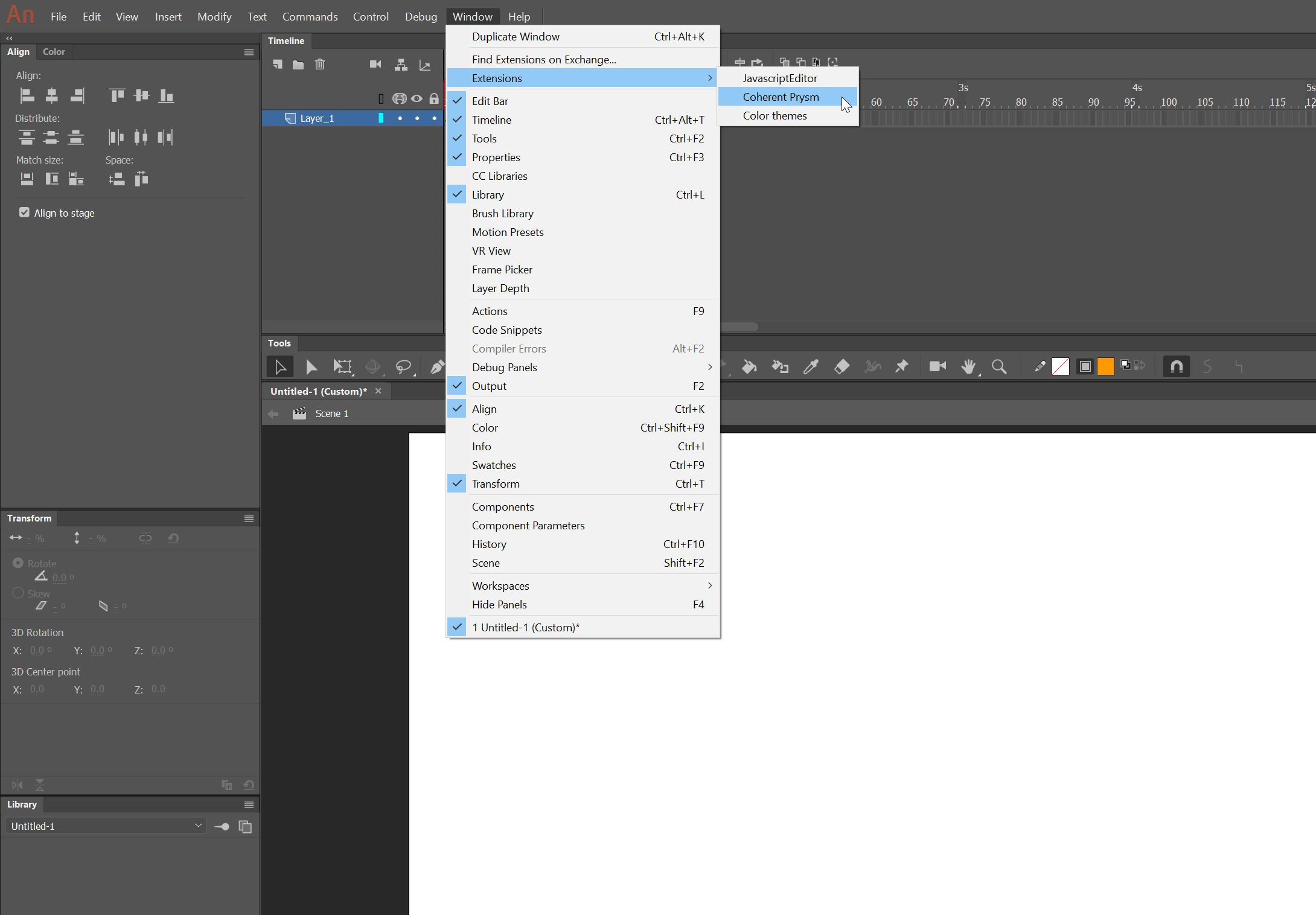This screenshot has height=915, width=1316.
Task: Click the Align horizontal center icon
Action: [x=52, y=95]
